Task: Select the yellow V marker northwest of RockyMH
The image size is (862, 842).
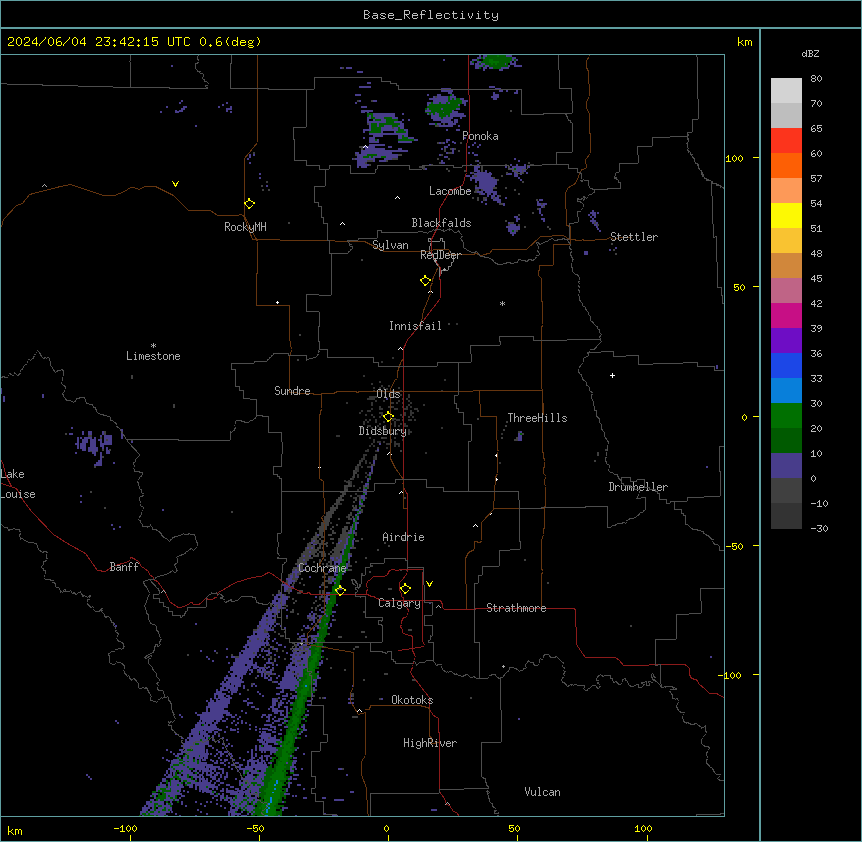Action: [x=175, y=184]
